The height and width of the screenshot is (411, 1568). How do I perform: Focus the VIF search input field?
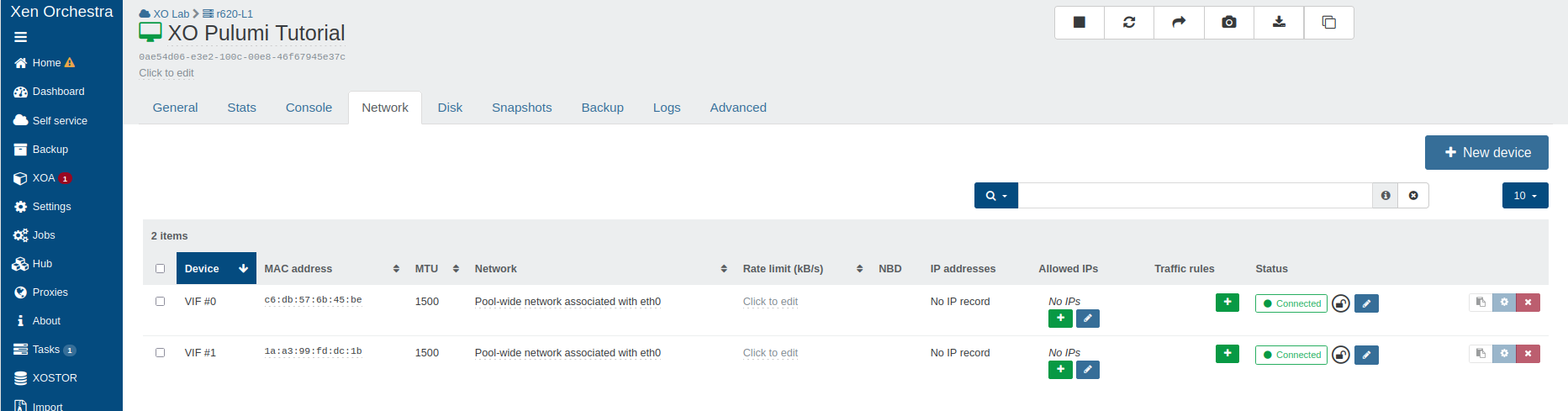pyautogui.click(x=1194, y=196)
